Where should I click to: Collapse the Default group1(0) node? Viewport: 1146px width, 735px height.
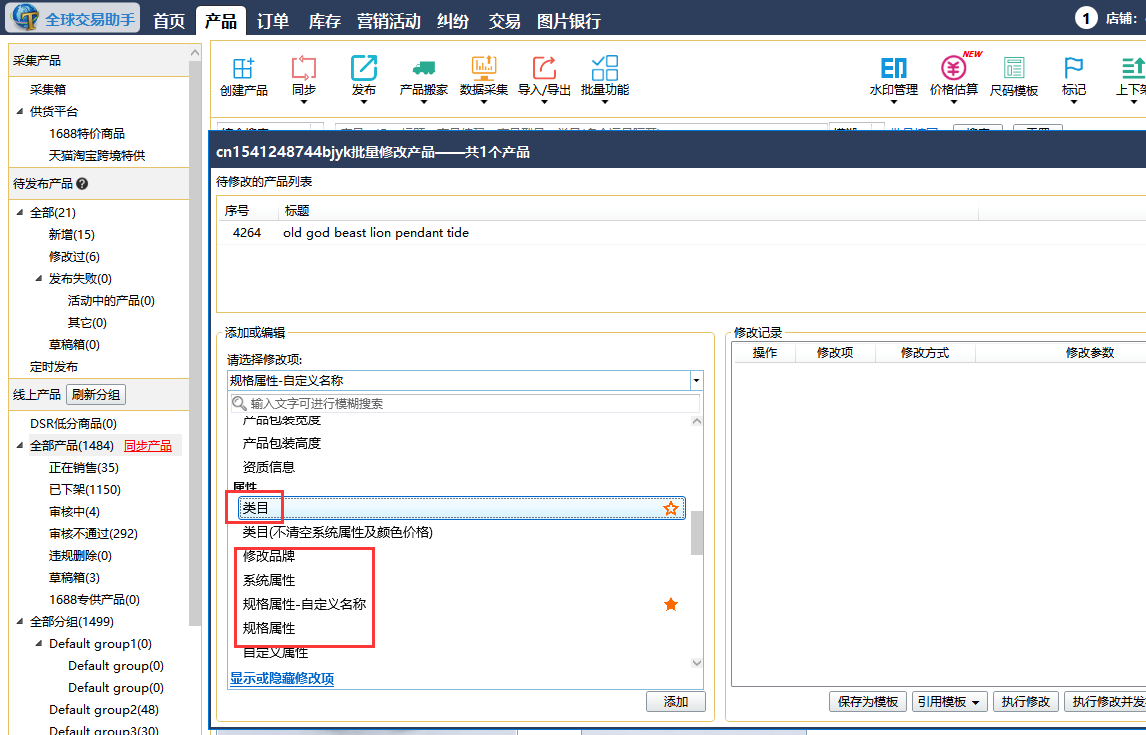[x=39, y=643]
